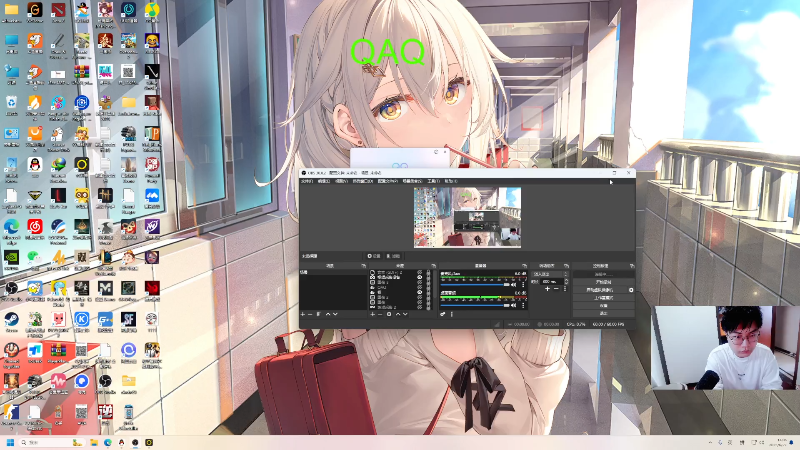Open scene filters icon in Scenes toolbar
The height and width of the screenshot is (450, 800).
tap(318, 314)
